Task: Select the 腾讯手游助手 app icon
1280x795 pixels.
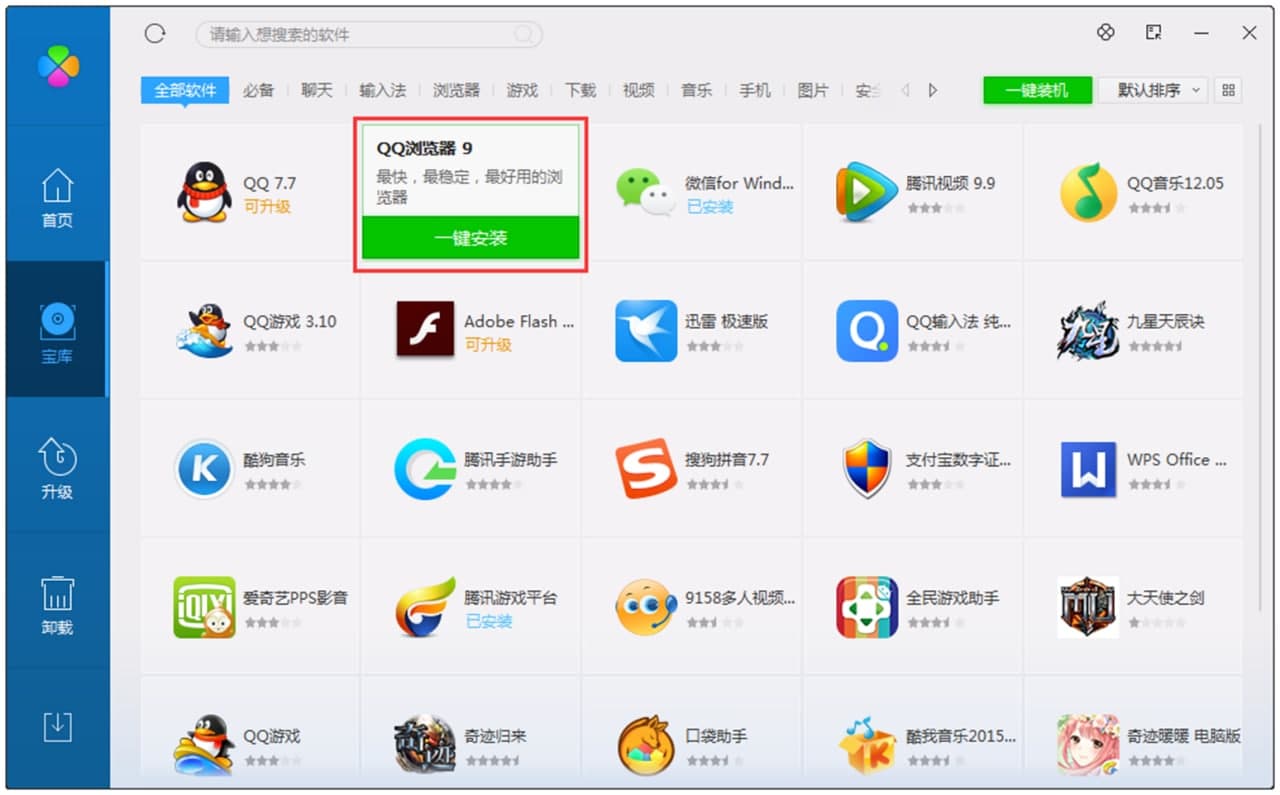Action: pyautogui.click(x=425, y=469)
